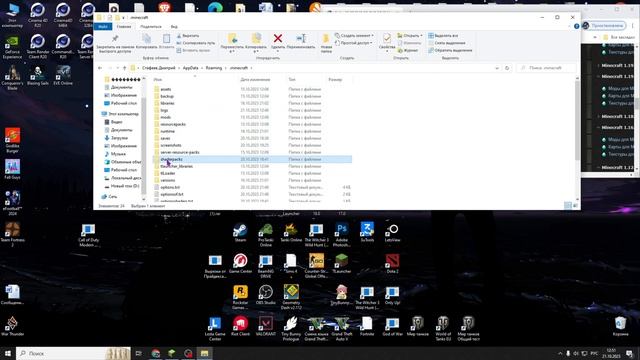640x360 pixels.
Task: Open the New item dropdown
Action: (x=354, y=36)
